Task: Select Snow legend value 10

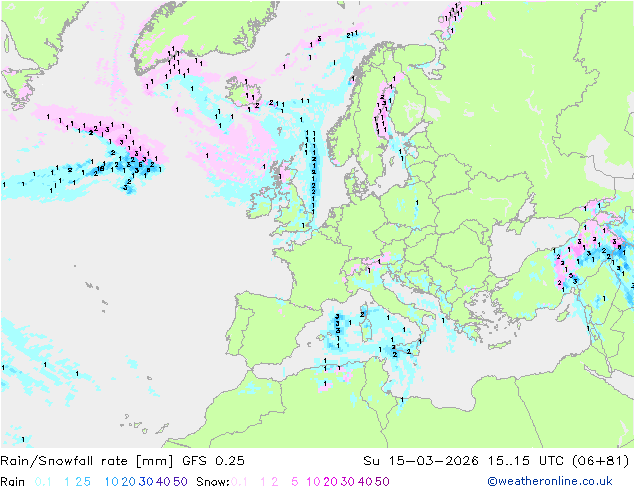Action: (313, 482)
